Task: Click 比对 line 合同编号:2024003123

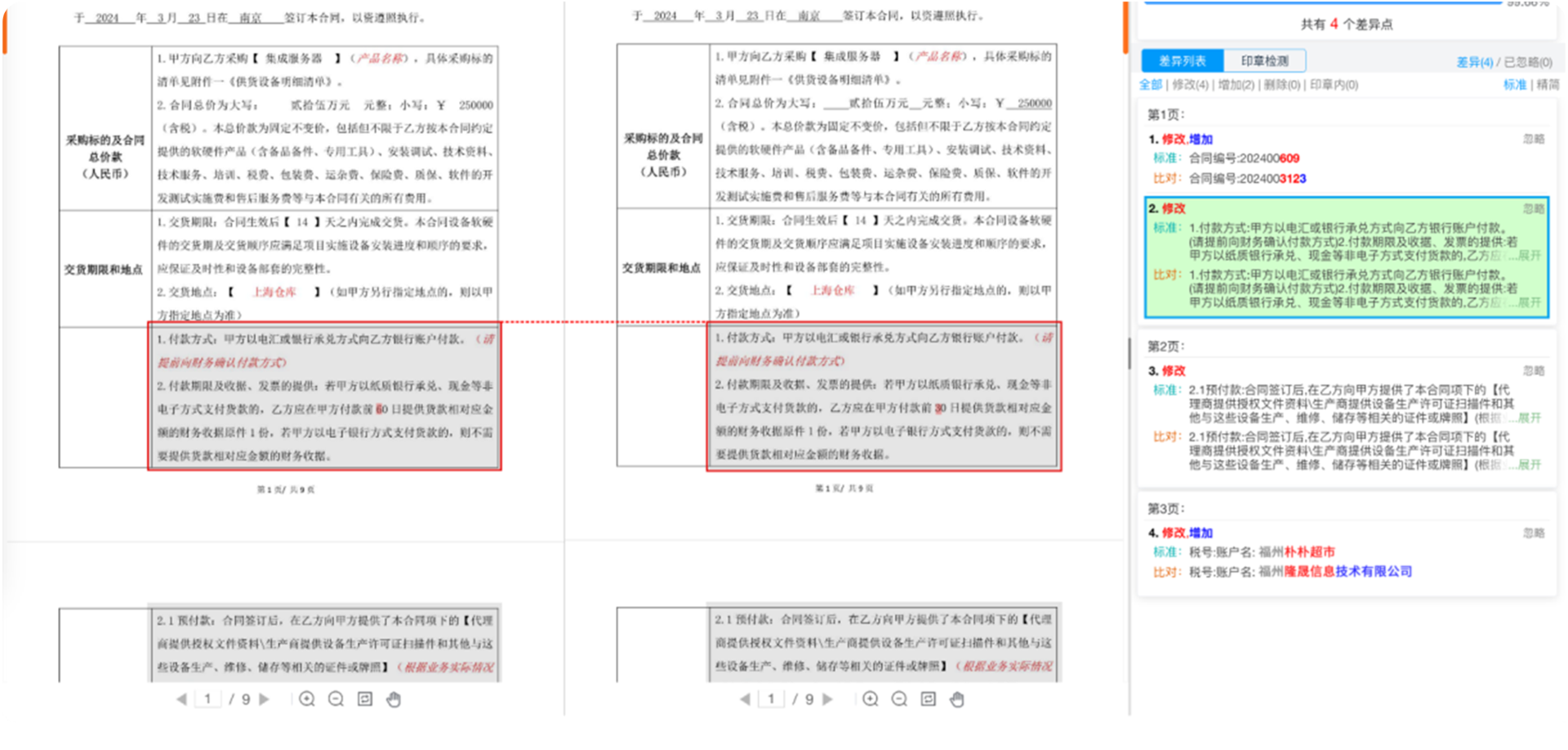Action: pos(1247,179)
